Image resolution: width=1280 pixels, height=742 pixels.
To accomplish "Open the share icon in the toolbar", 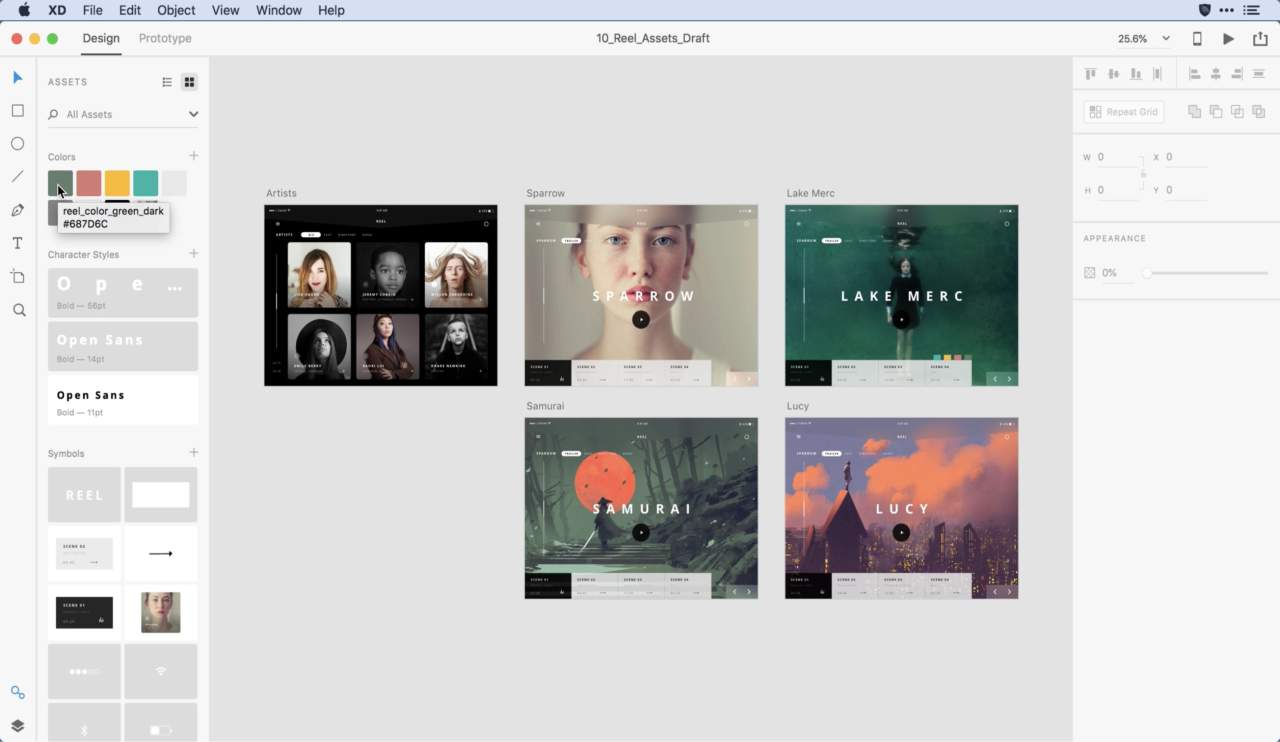I will click(1259, 39).
